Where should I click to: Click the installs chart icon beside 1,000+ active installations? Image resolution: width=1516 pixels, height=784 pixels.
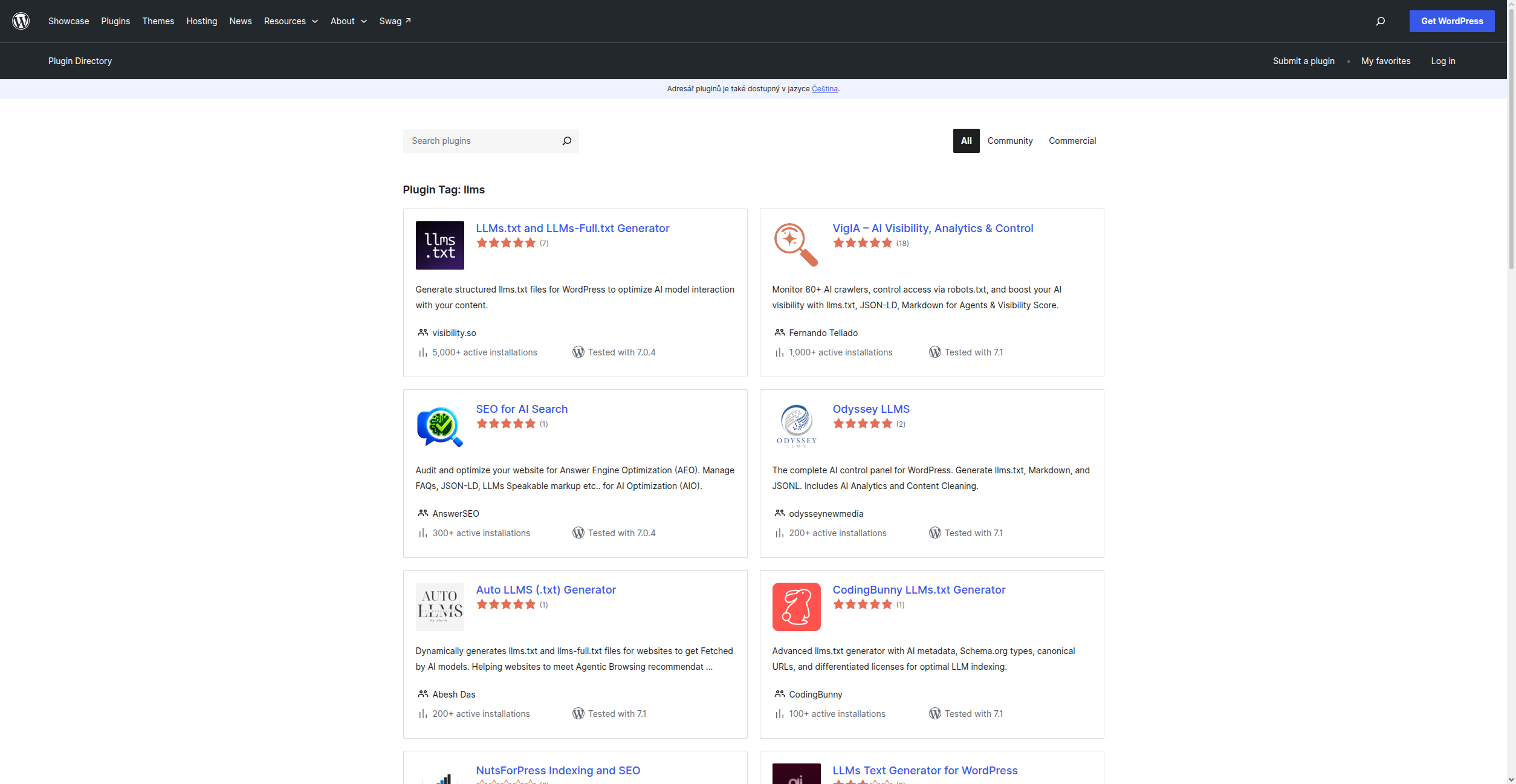pyautogui.click(x=779, y=352)
